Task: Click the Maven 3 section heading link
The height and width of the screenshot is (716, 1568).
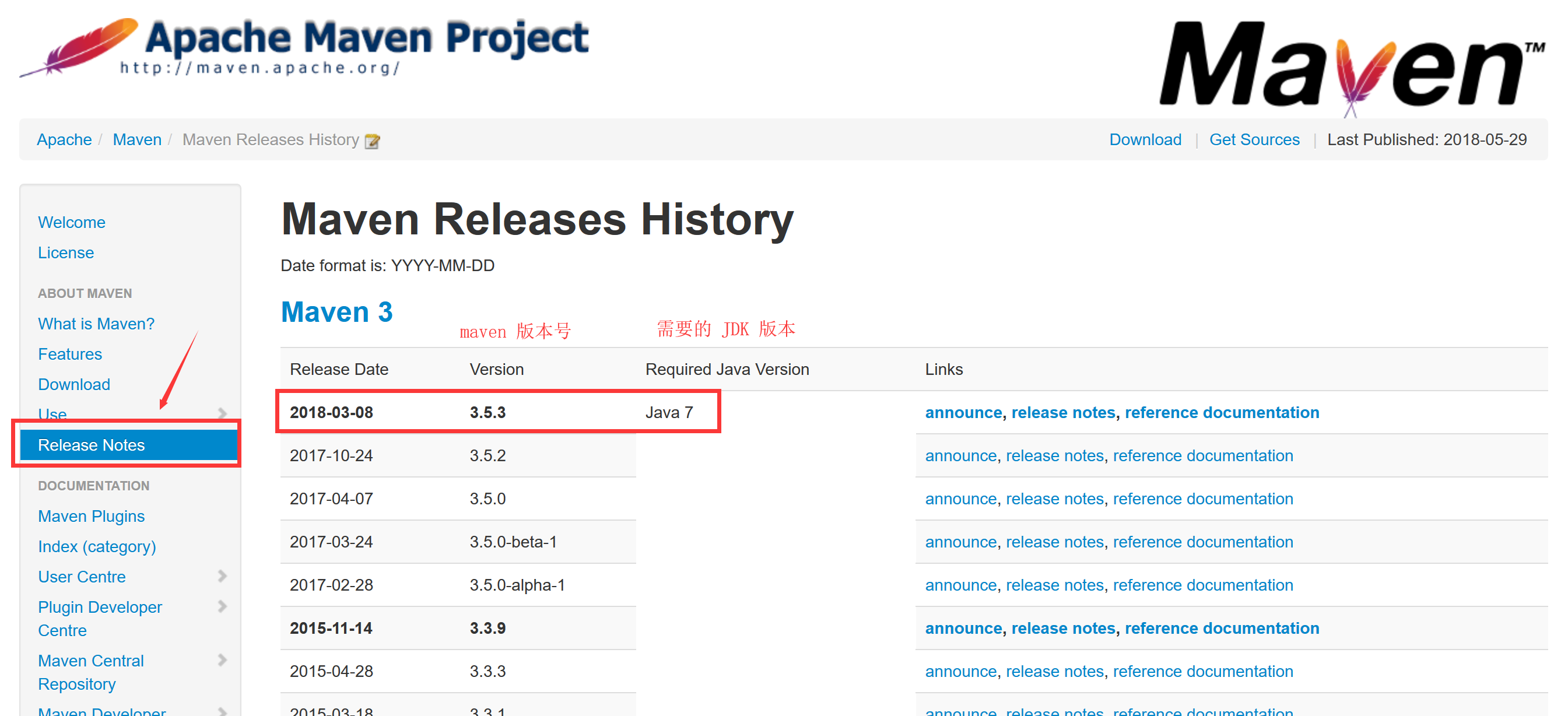Action: (x=336, y=313)
